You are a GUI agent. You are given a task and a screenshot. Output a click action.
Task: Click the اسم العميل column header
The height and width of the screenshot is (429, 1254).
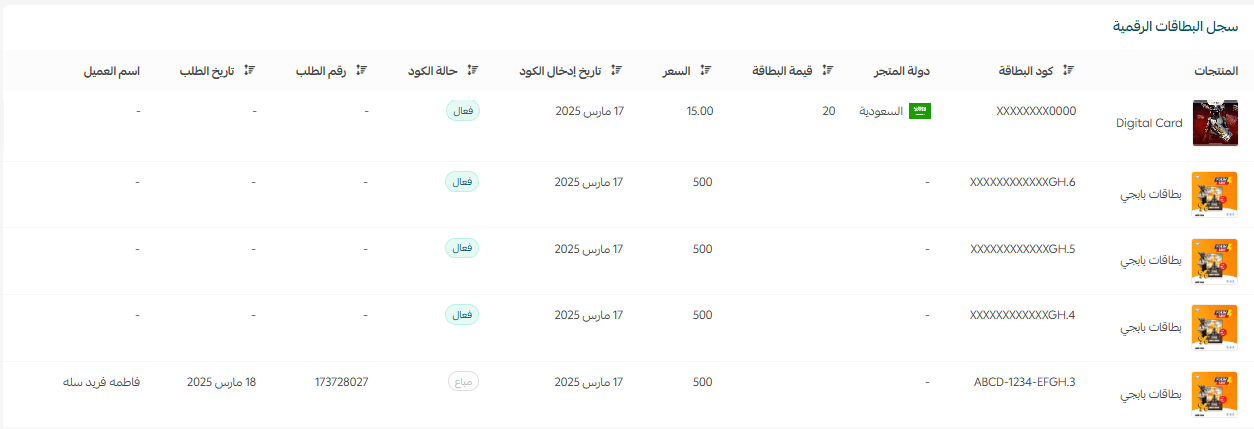point(111,72)
